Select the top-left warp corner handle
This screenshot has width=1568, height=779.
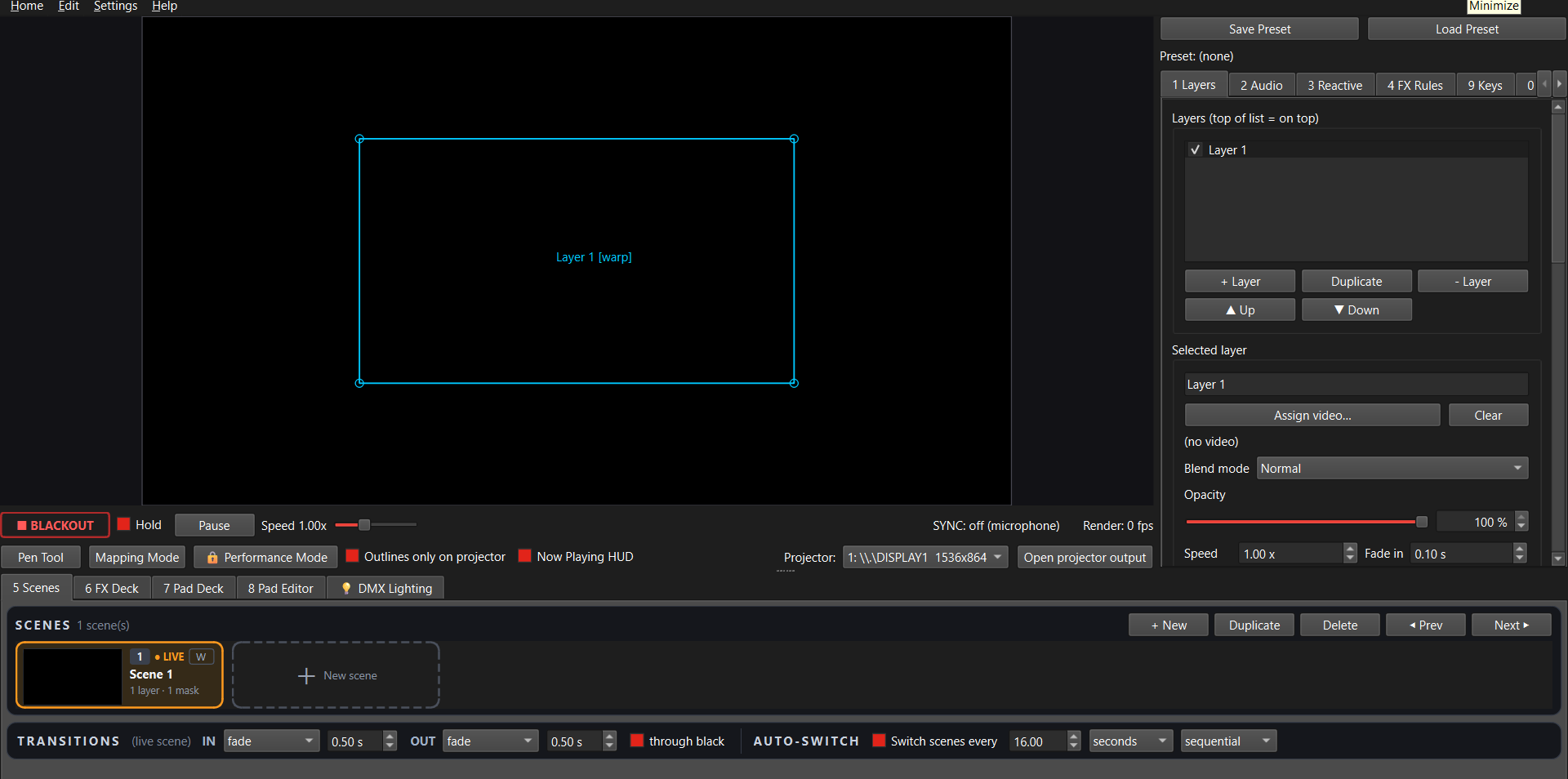click(359, 139)
